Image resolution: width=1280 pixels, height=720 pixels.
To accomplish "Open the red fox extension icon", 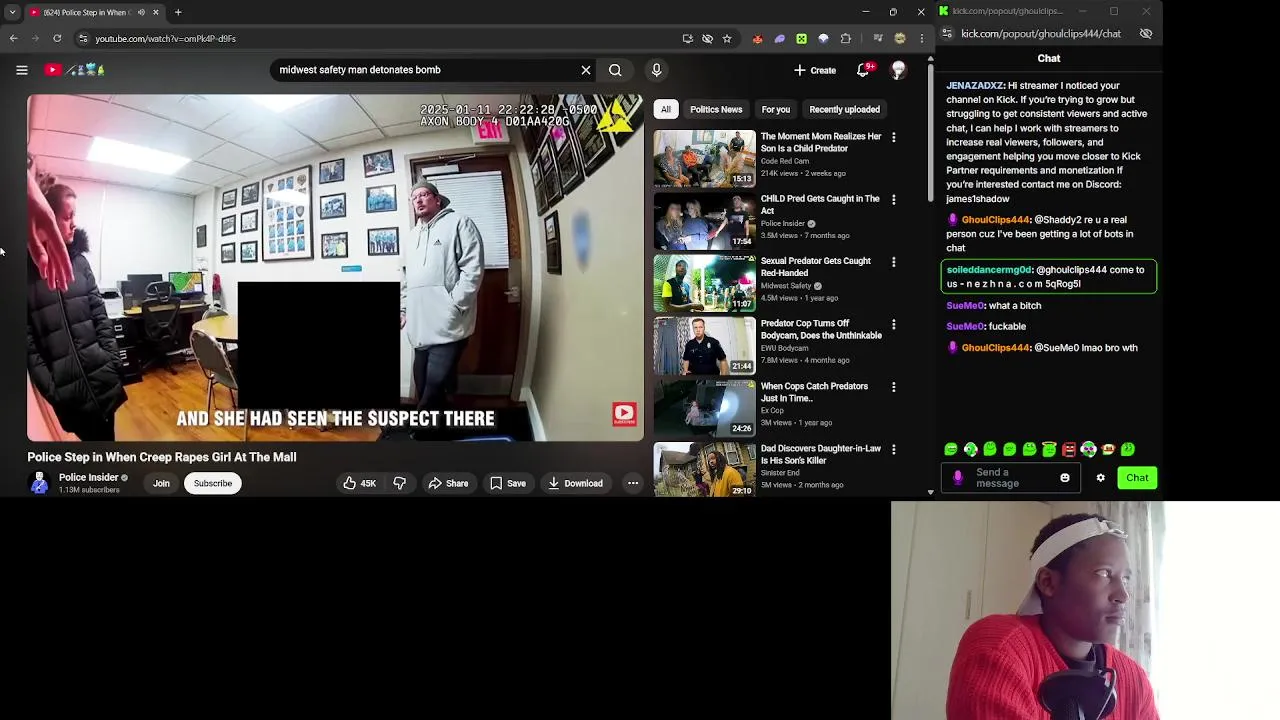I will coord(757,38).
